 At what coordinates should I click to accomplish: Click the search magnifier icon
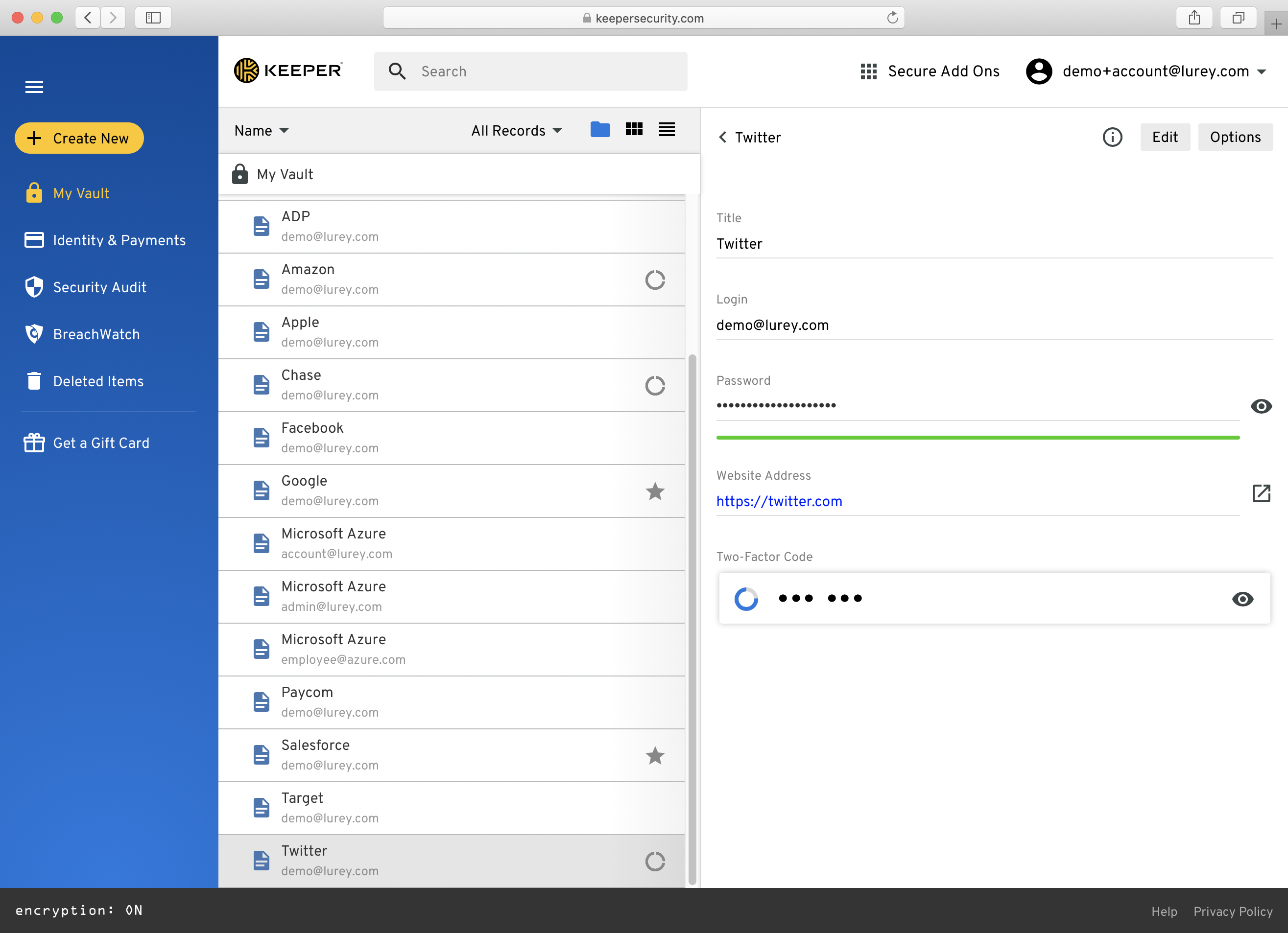tap(397, 71)
